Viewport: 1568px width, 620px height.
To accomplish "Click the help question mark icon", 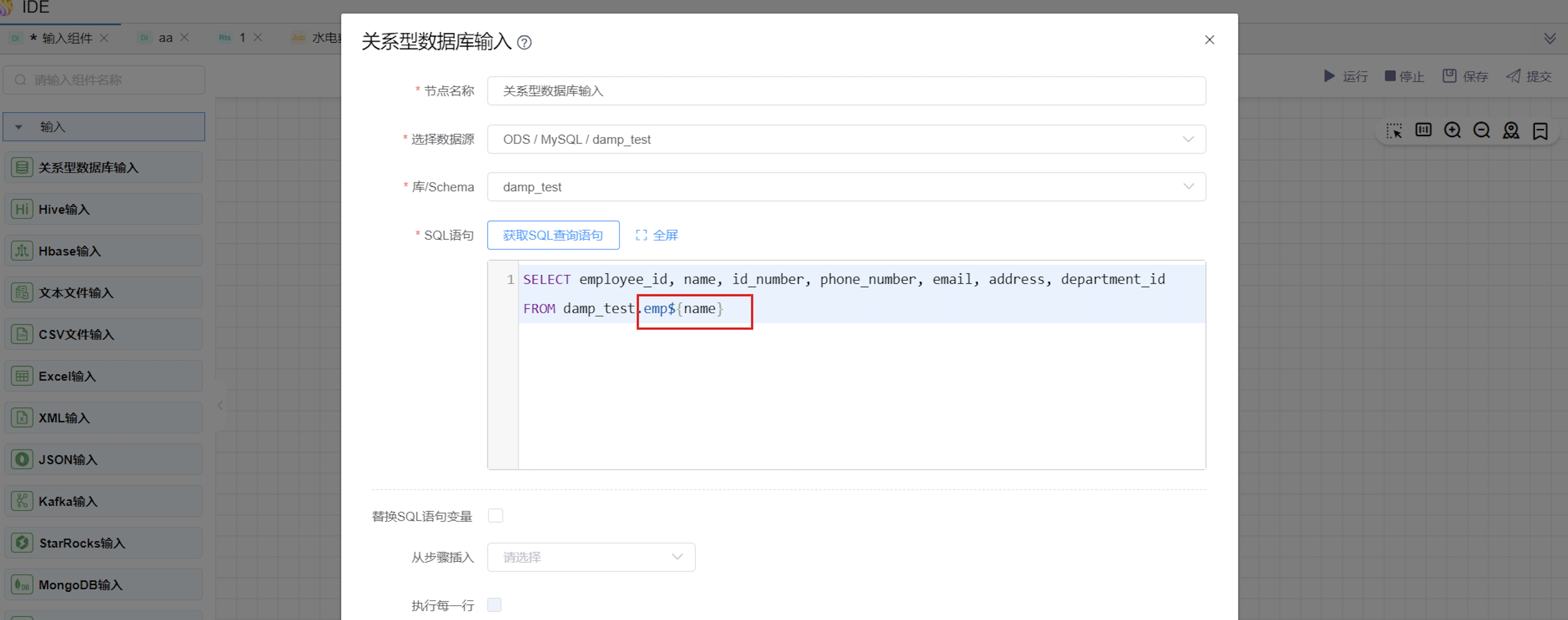I will 524,42.
